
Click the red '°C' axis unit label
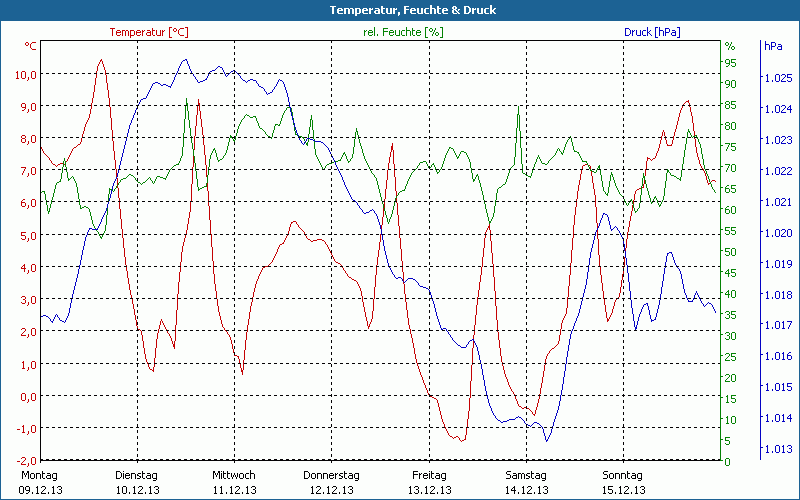tap(30, 46)
